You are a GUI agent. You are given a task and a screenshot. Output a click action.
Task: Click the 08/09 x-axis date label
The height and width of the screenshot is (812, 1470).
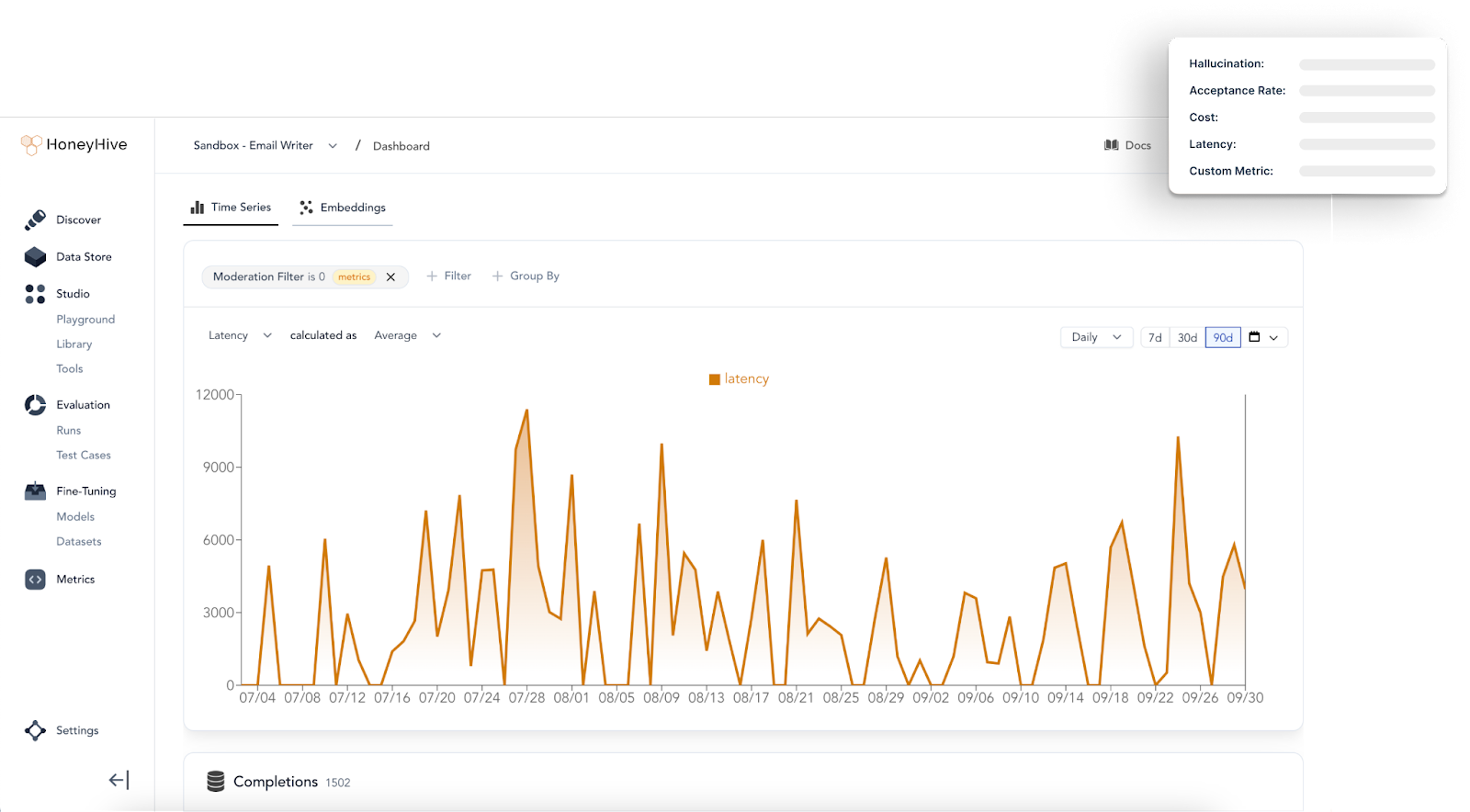pyautogui.click(x=661, y=698)
